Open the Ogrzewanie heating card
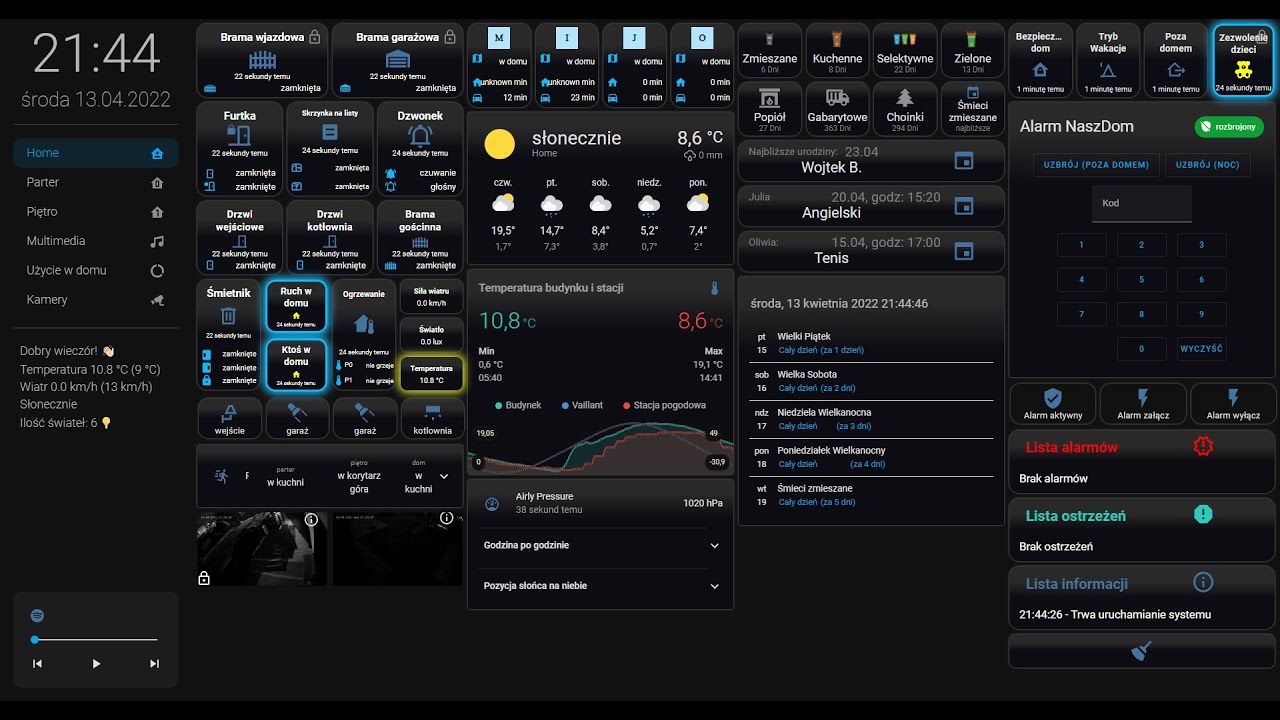Viewport: 1280px width, 720px height. (364, 337)
